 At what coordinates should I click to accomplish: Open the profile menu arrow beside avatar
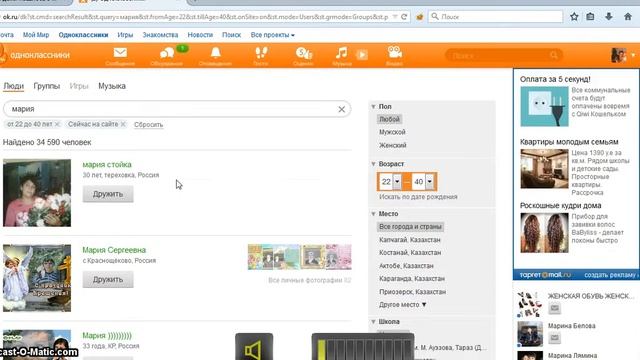(x=633, y=55)
